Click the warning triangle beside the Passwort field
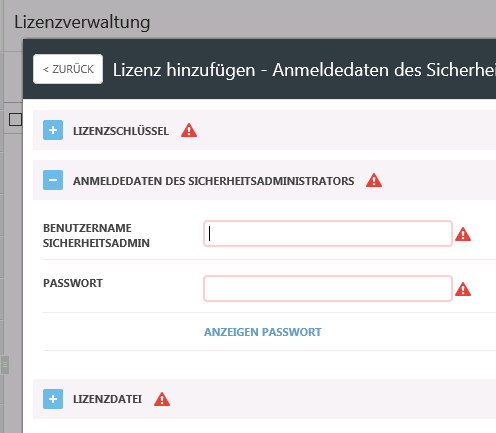Screen dimensions: 496x433 [463, 289]
